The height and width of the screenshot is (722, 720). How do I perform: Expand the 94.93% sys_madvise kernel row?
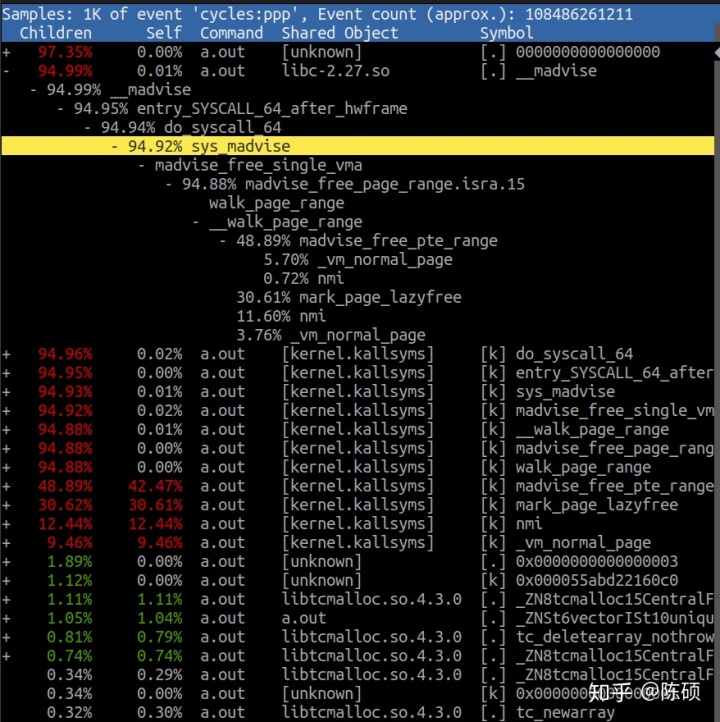6,392
